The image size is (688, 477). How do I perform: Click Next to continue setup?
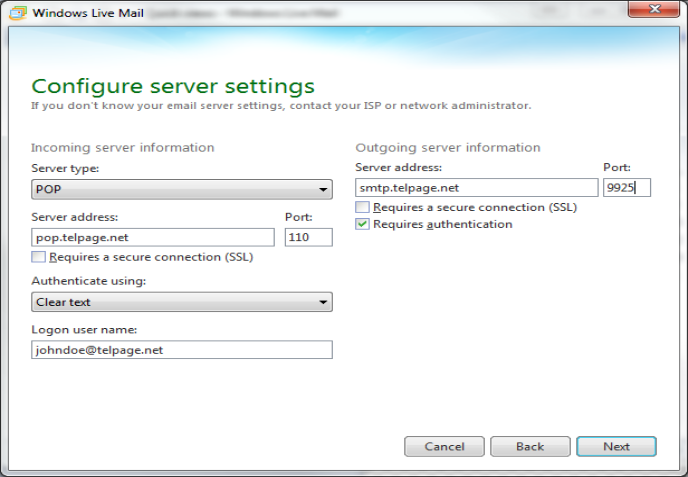(616, 446)
